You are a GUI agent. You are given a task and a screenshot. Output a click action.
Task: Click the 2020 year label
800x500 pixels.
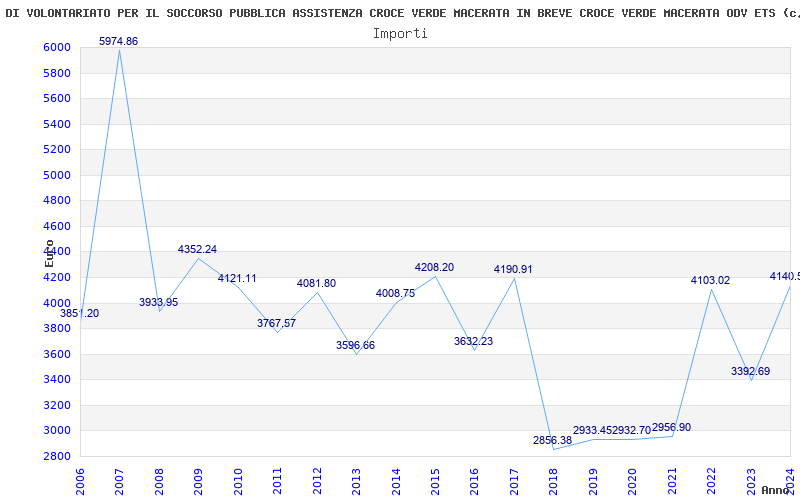(x=632, y=482)
